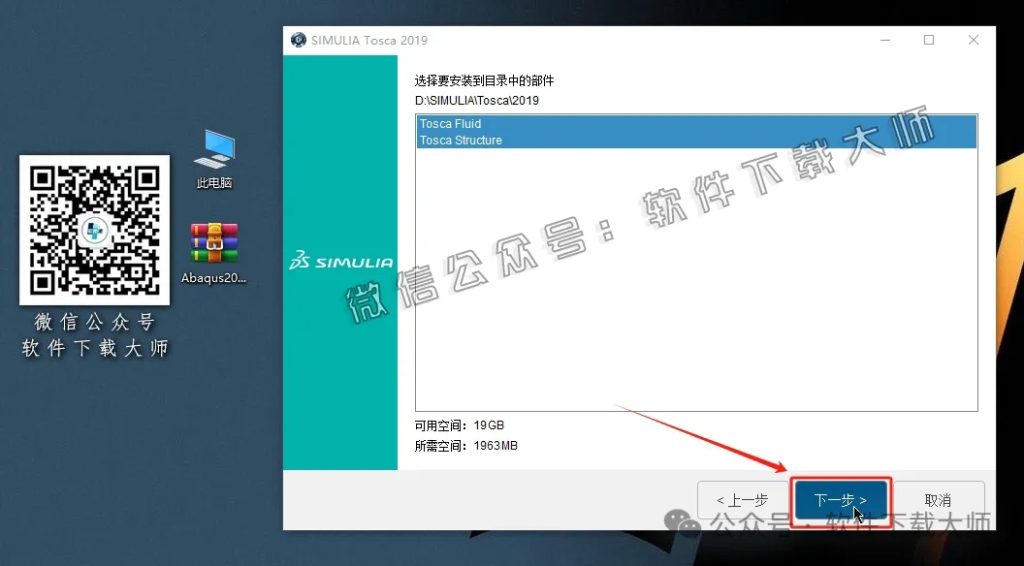Click the 下一步 > button
The width and height of the screenshot is (1024, 566).
click(x=840, y=500)
